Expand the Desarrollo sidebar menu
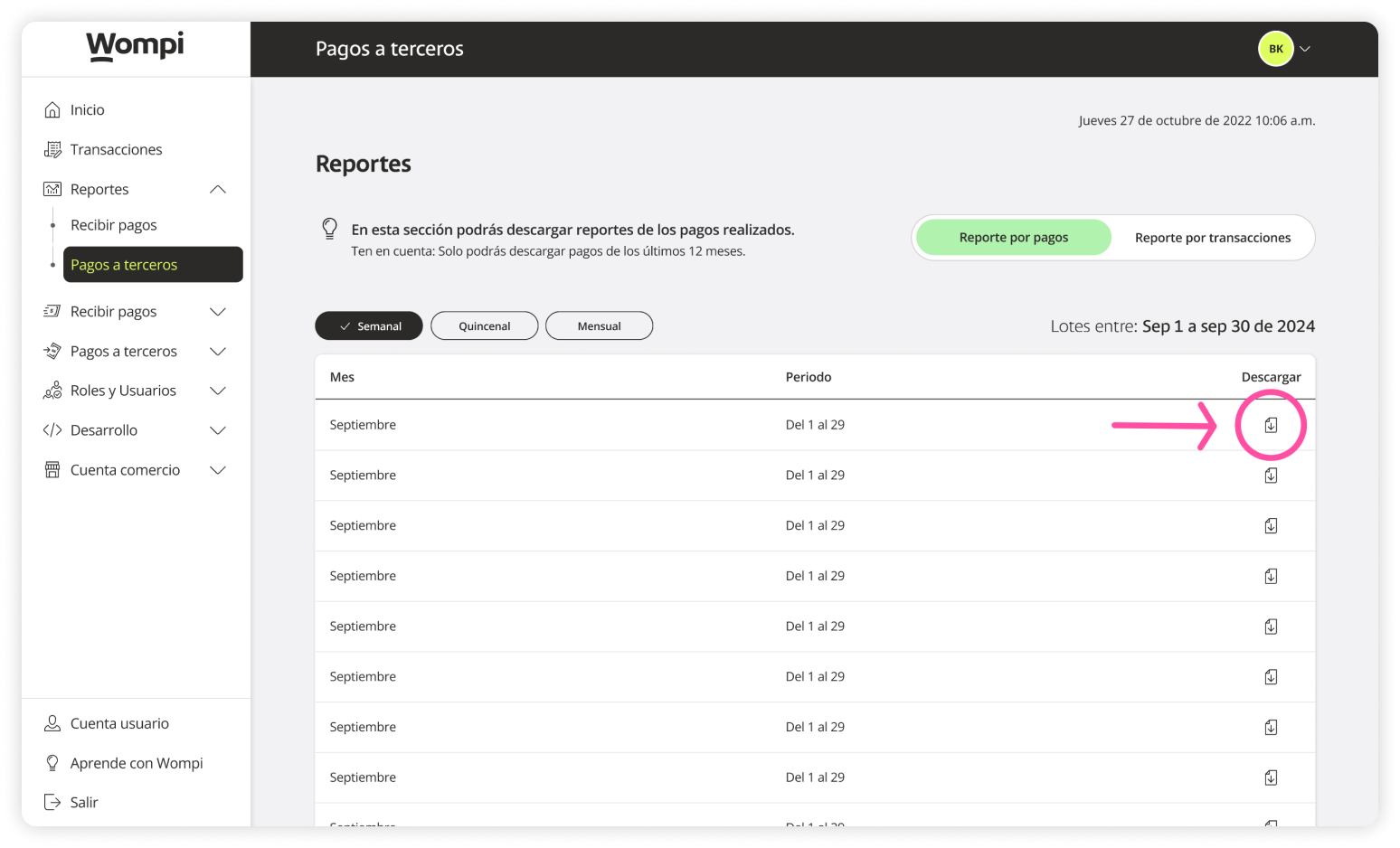The height and width of the screenshot is (848, 1400). tap(217, 430)
